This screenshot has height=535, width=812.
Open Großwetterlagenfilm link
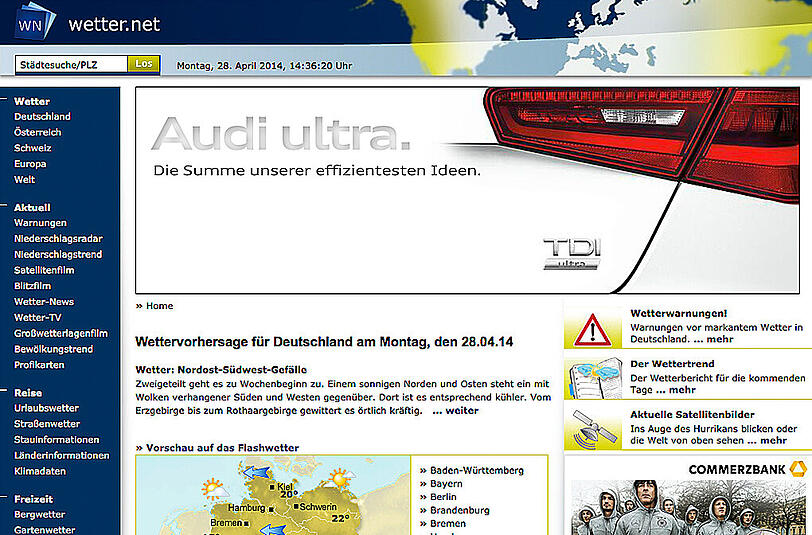(61, 333)
